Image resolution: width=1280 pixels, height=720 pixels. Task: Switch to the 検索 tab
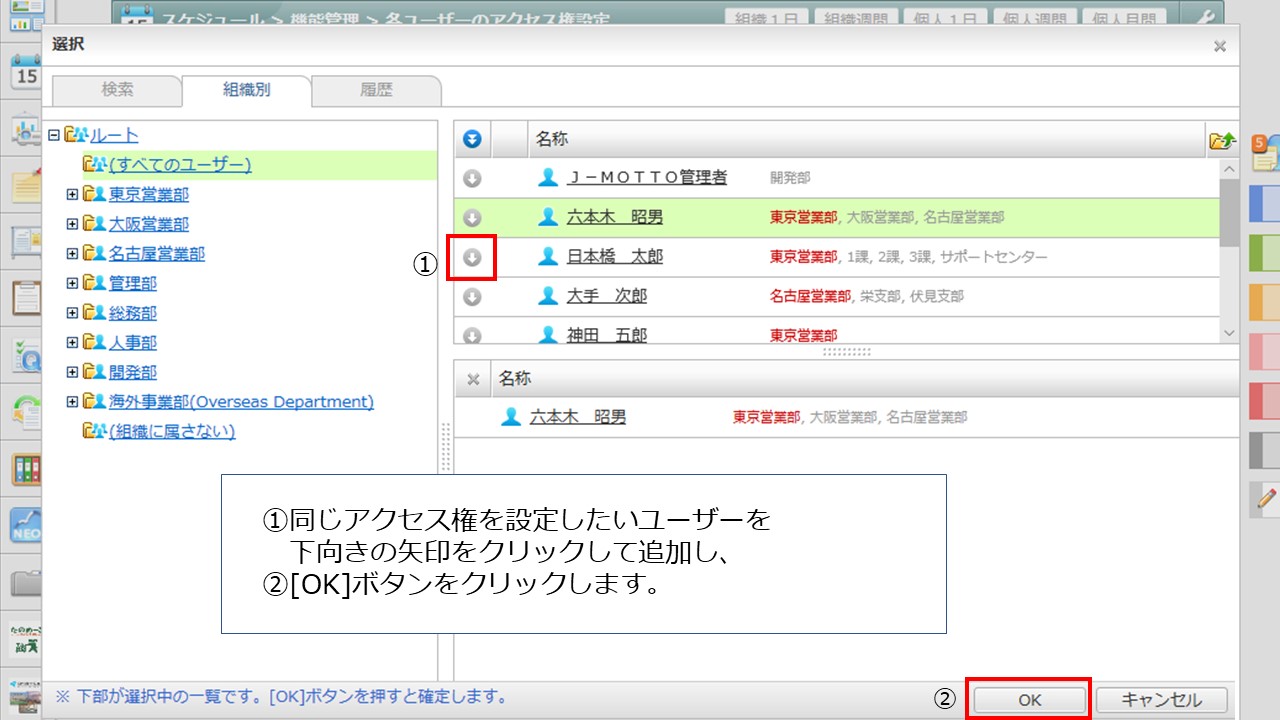(x=117, y=90)
